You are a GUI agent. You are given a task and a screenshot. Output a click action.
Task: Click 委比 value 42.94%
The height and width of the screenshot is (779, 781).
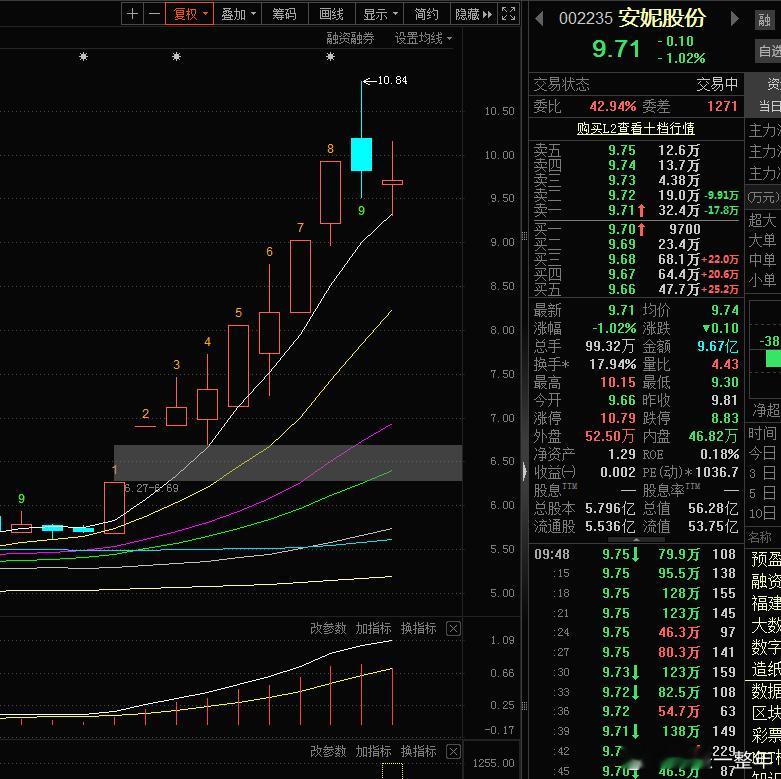point(613,106)
